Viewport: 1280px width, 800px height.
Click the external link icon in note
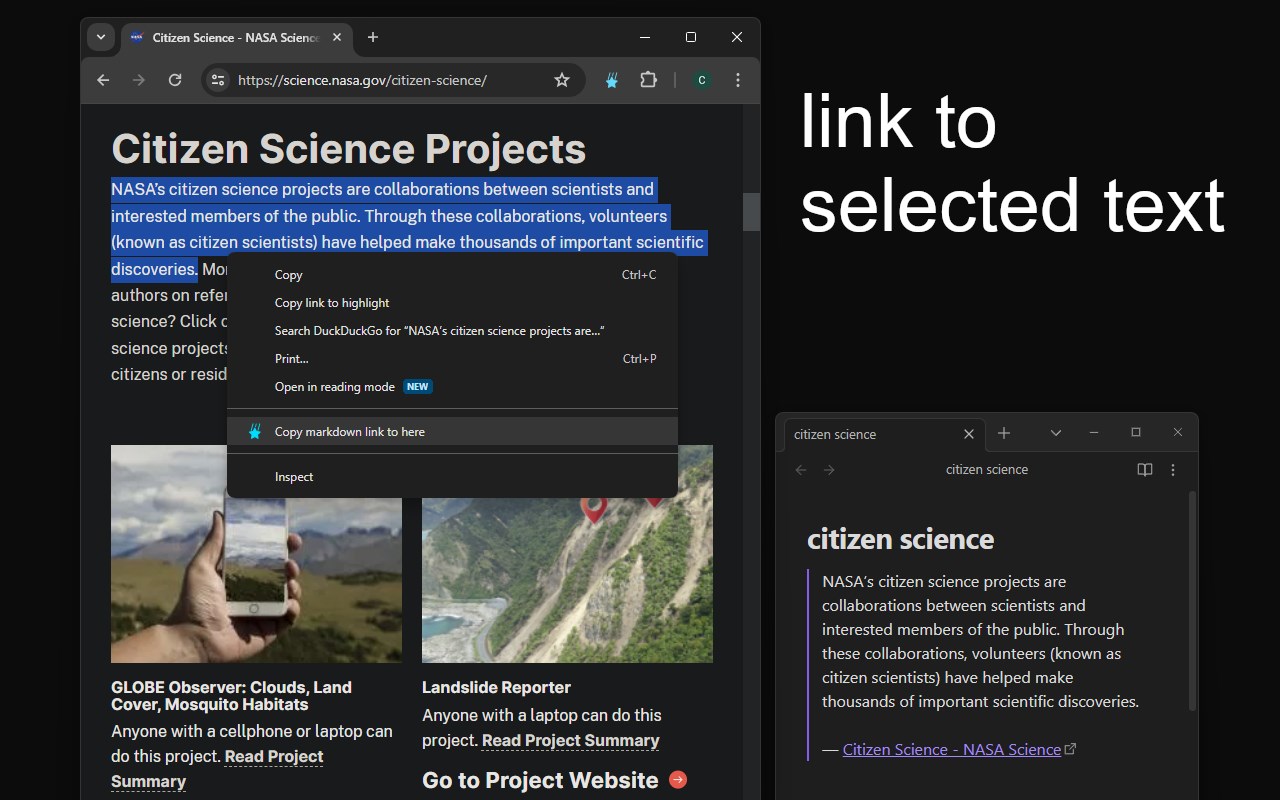[x=1071, y=748]
